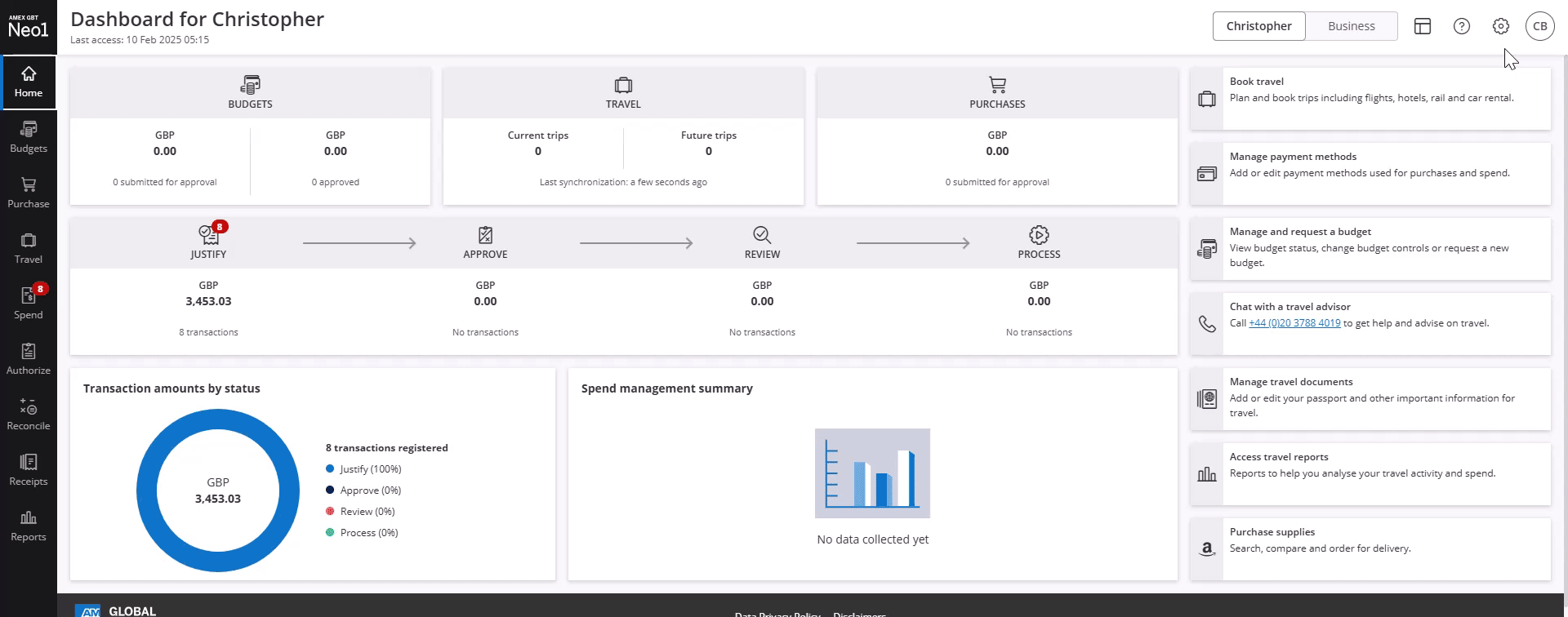Viewport: 1568px width, 617px height.
Task: Open the CB user profile avatar
Action: [x=1540, y=26]
